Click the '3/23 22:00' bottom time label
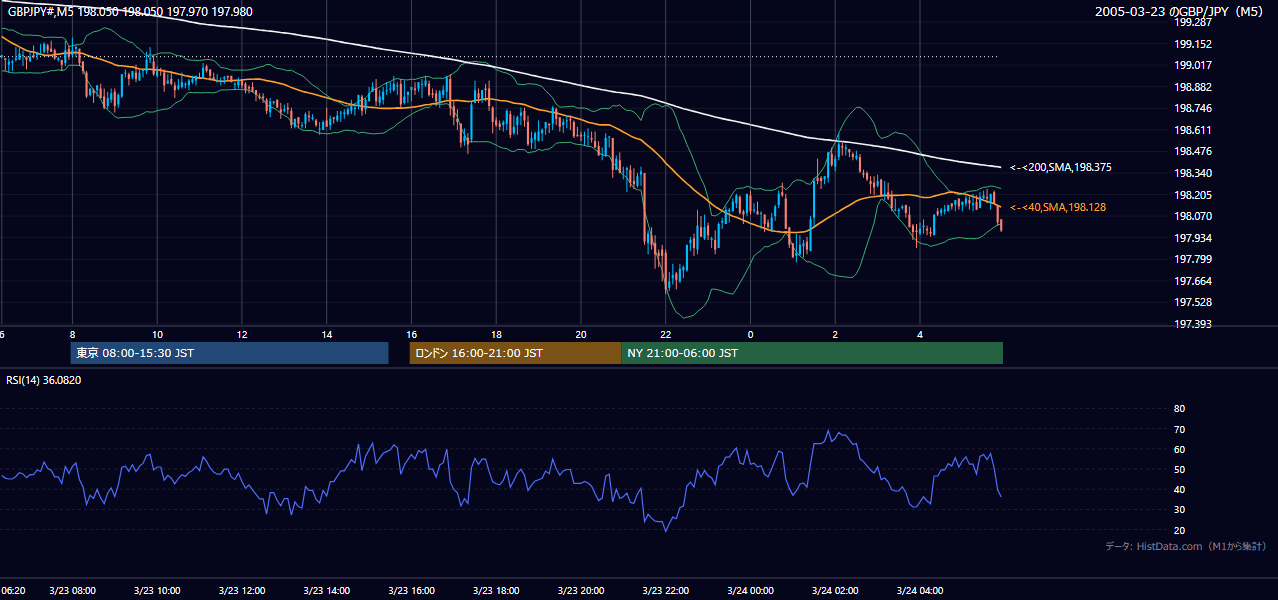Viewport: 1278px width, 600px height. pos(666,590)
